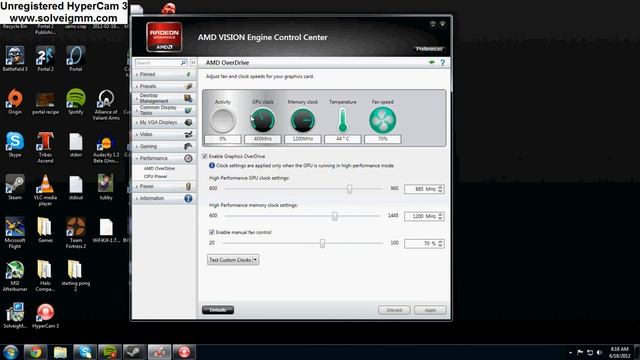Open the Test Custom Clocks dropdown arrow
This screenshot has height=360, width=640.
point(255,260)
